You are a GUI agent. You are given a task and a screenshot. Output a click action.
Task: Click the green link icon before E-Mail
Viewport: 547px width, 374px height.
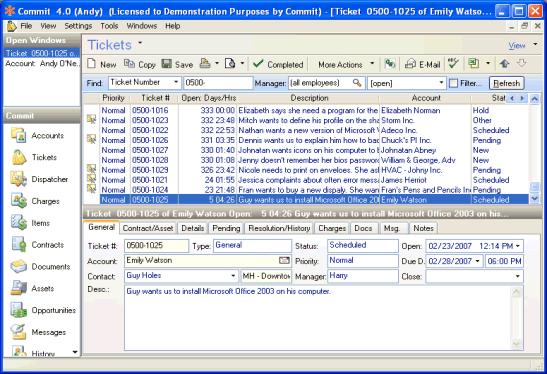click(390, 64)
